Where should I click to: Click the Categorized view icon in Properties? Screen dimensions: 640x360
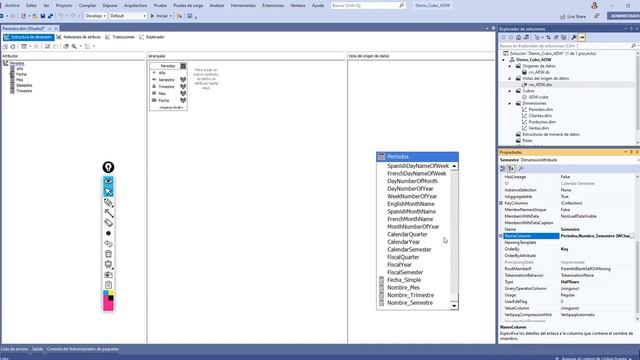pyautogui.click(x=503, y=169)
